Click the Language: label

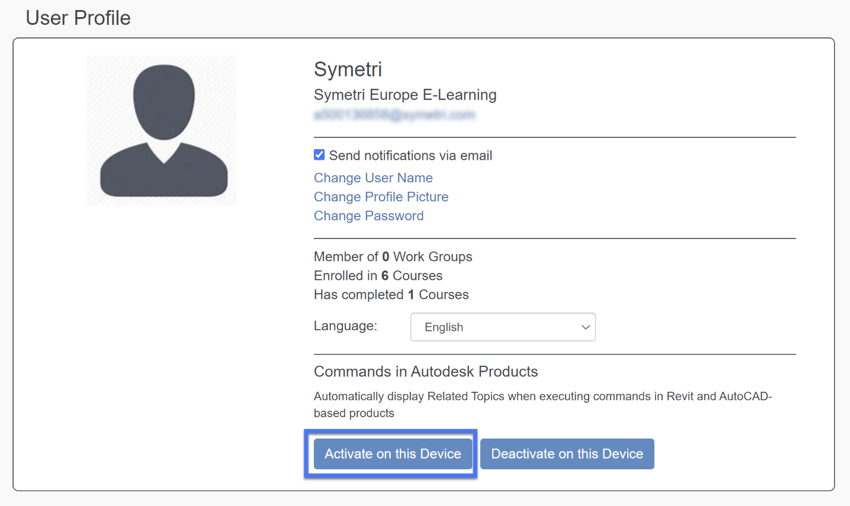[345, 326]
